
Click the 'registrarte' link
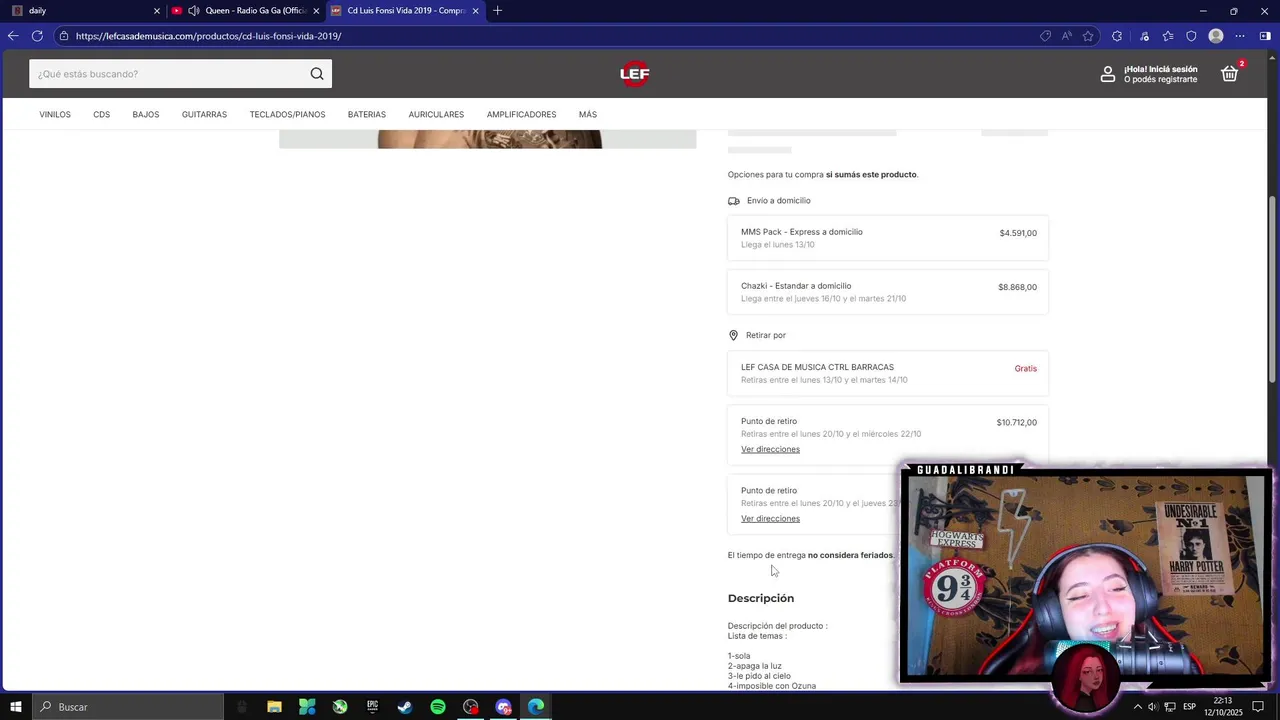pyautogui.click(x=1178, y=79)
